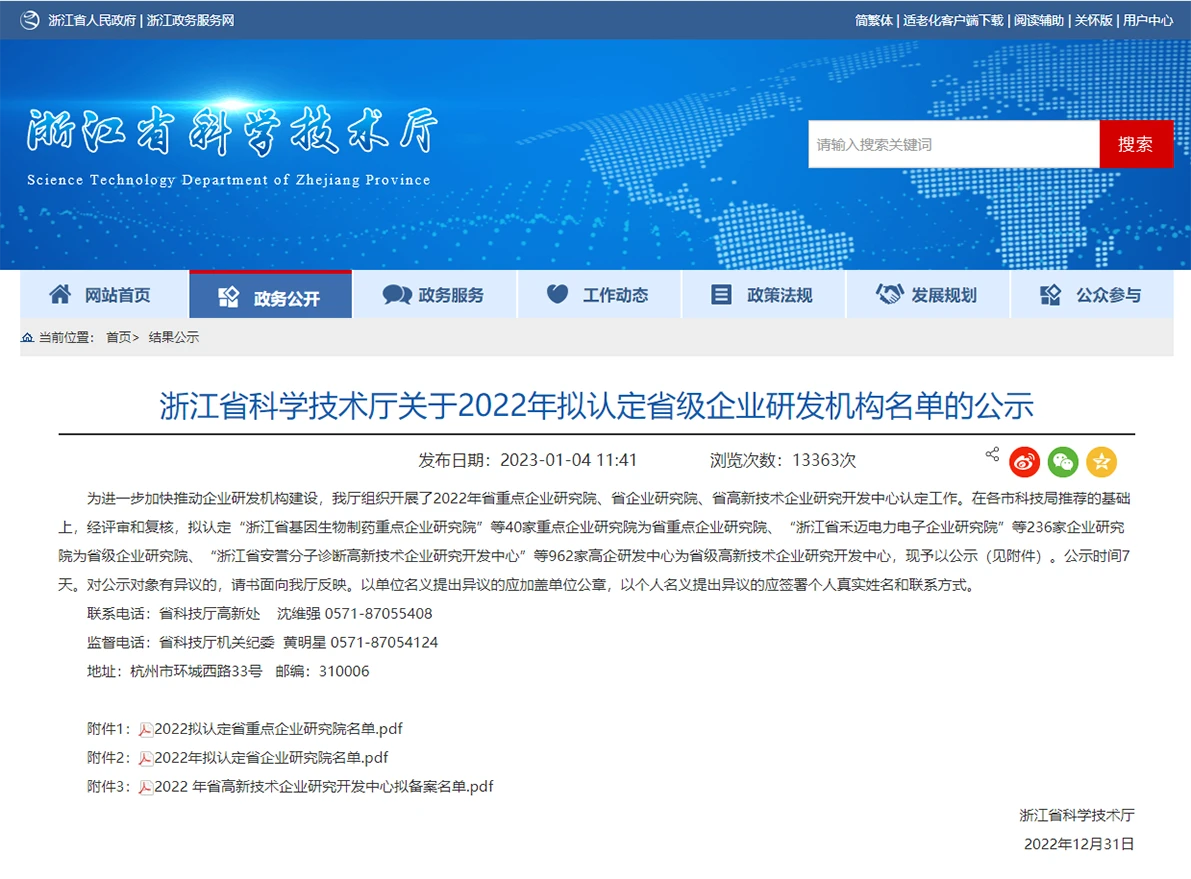Click the generic share icon
Image resolution: width=1191 pixels, height=879 pixels.
pyautogui.click(x=992, y=453)
